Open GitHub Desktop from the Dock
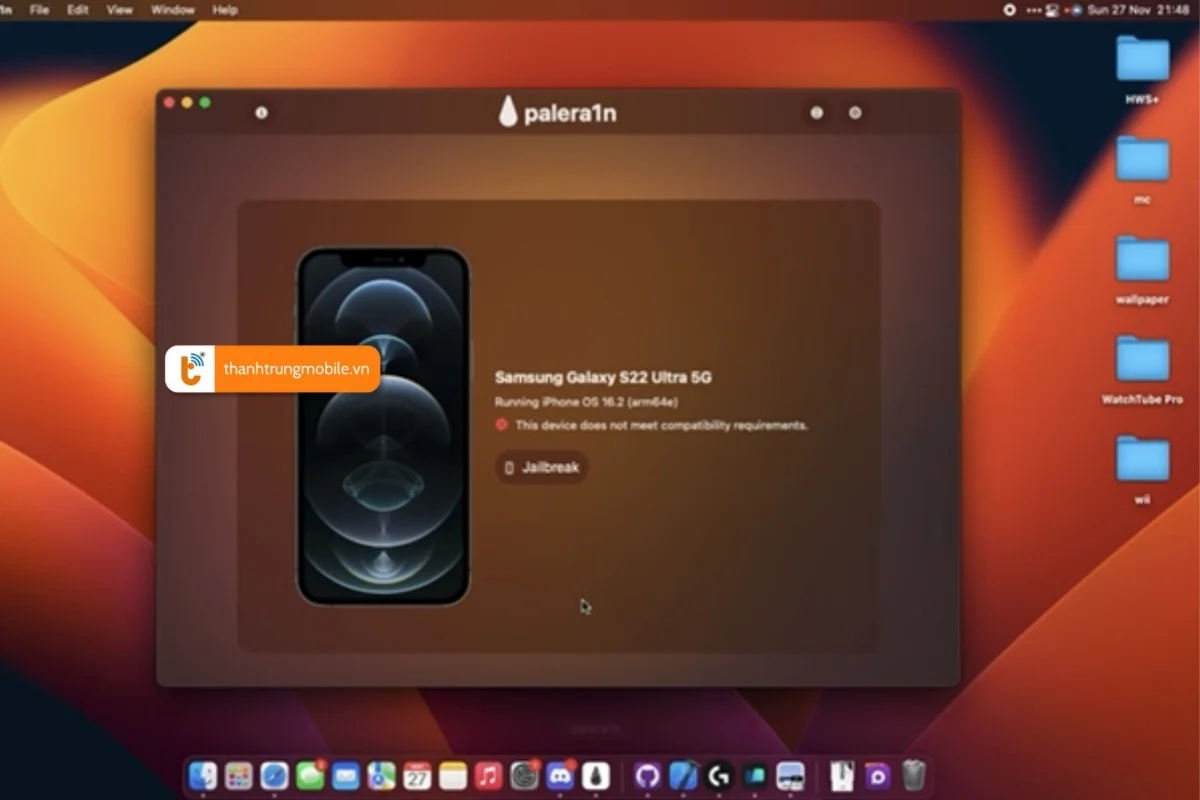The image size is (1200, 800). point(648,775)
